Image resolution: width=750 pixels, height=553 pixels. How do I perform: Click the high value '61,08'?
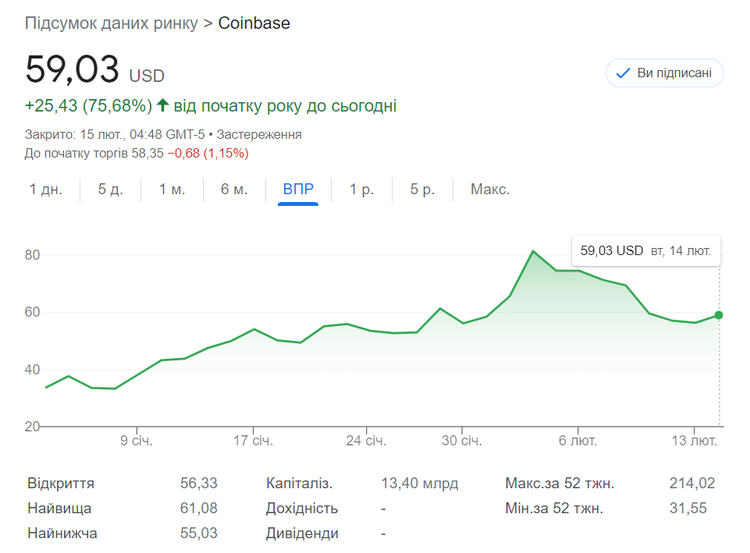click(199, 508)
